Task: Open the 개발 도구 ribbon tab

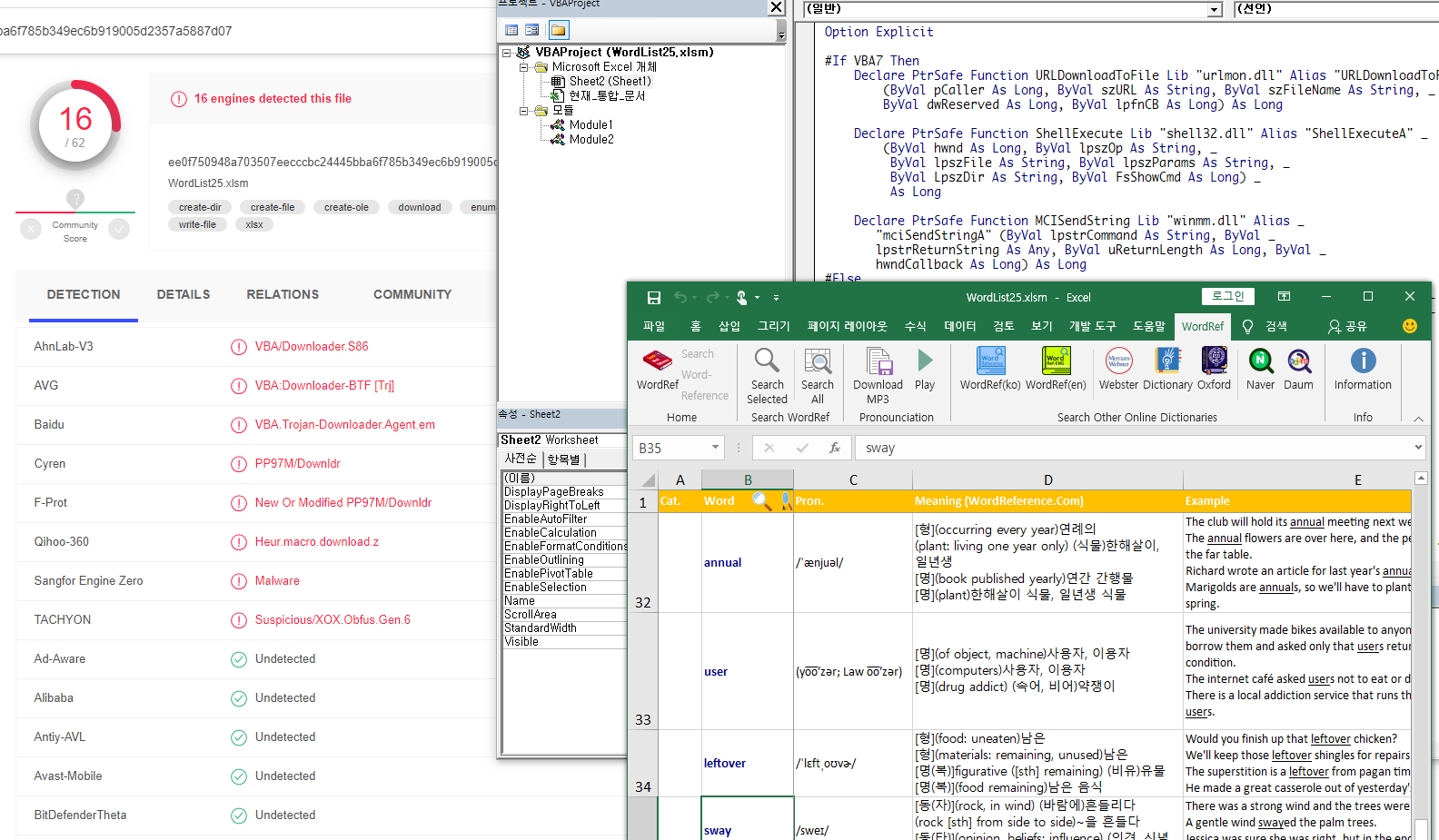Action: point(1092,326)
